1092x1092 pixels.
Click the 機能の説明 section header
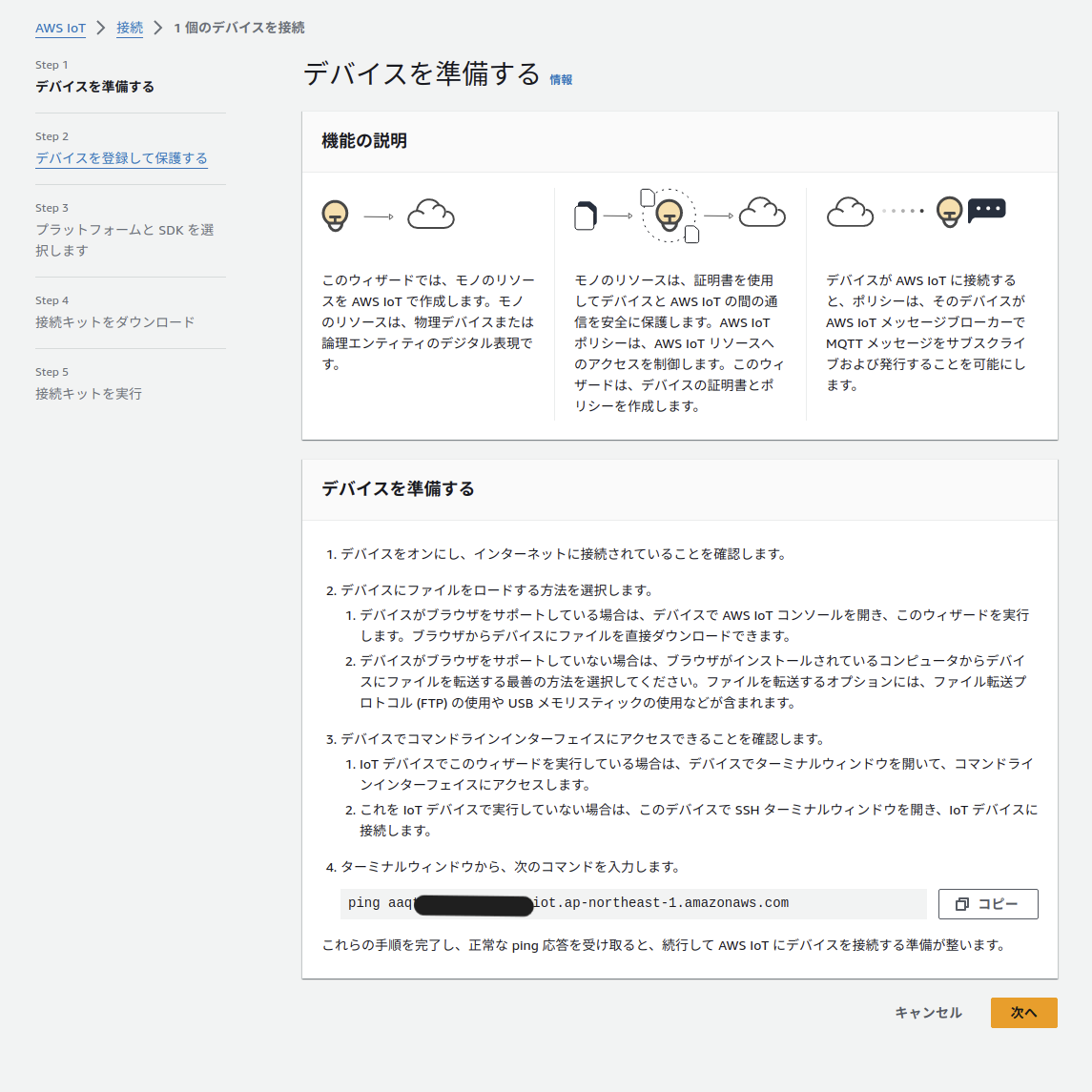362,140
